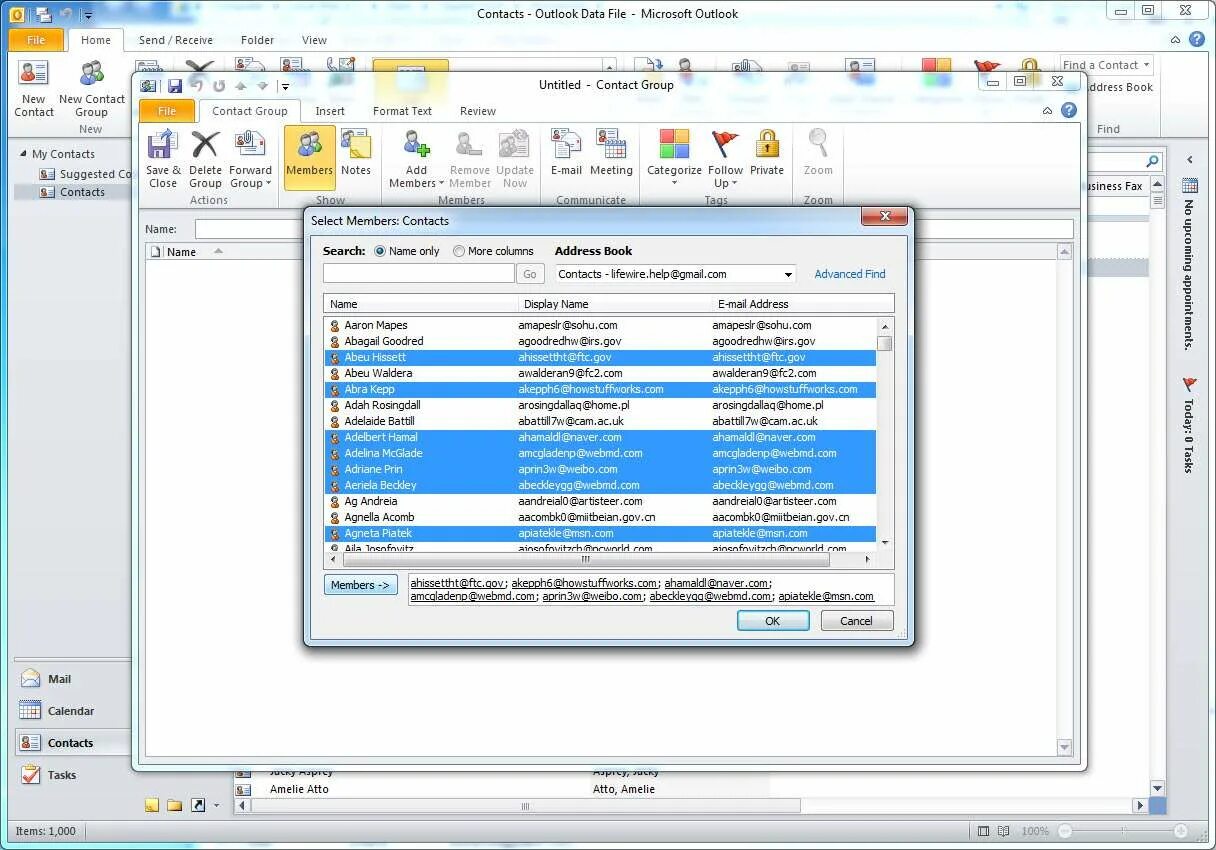Click Cancel button in Select Members
The height and width of the screenshot is (850, 1216).
click(x=856, y=621)
